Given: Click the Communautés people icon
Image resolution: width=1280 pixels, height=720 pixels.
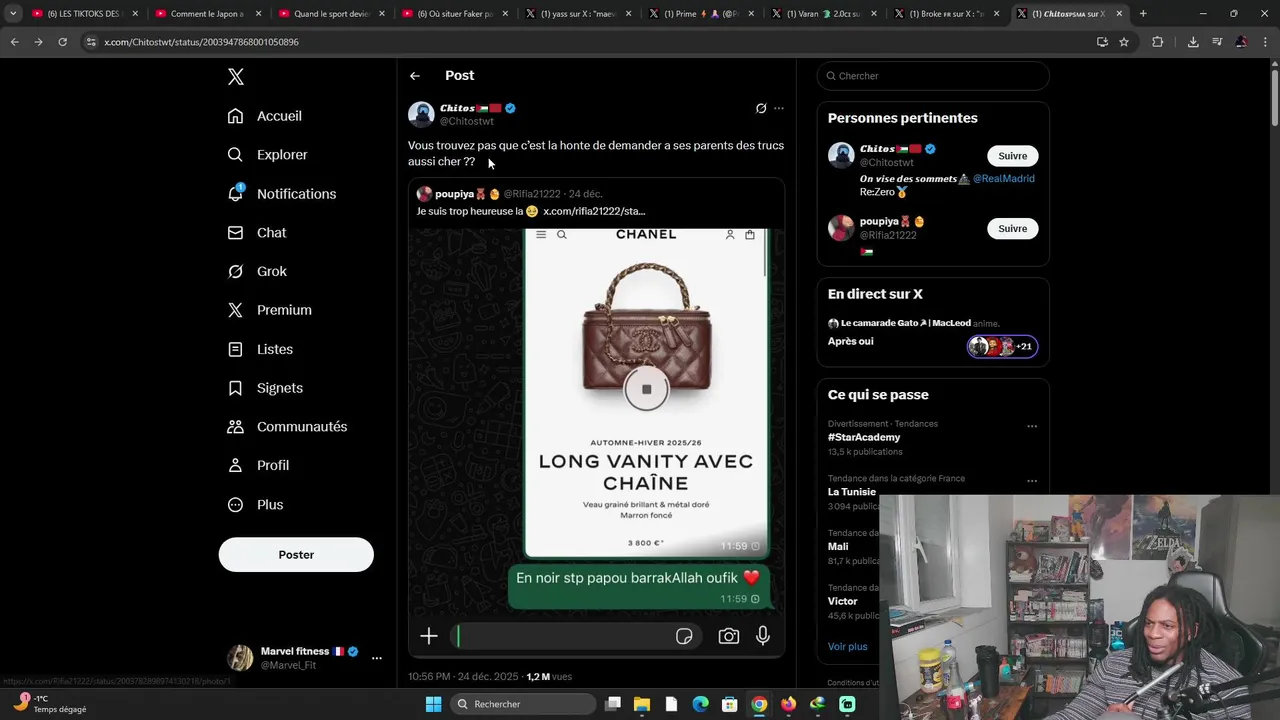Looking at the screenshot, I should (x=235, y=427).
